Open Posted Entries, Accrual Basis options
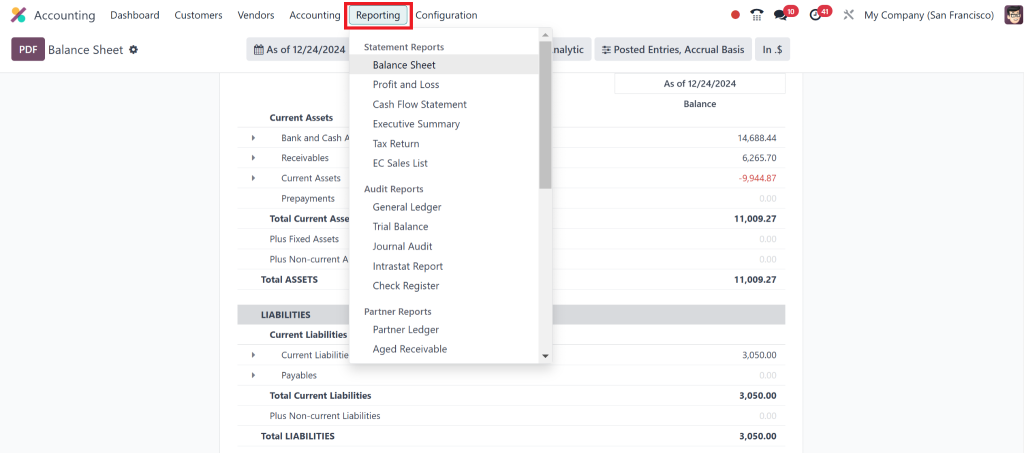The image size is (1024, 453). pos(673,50)
